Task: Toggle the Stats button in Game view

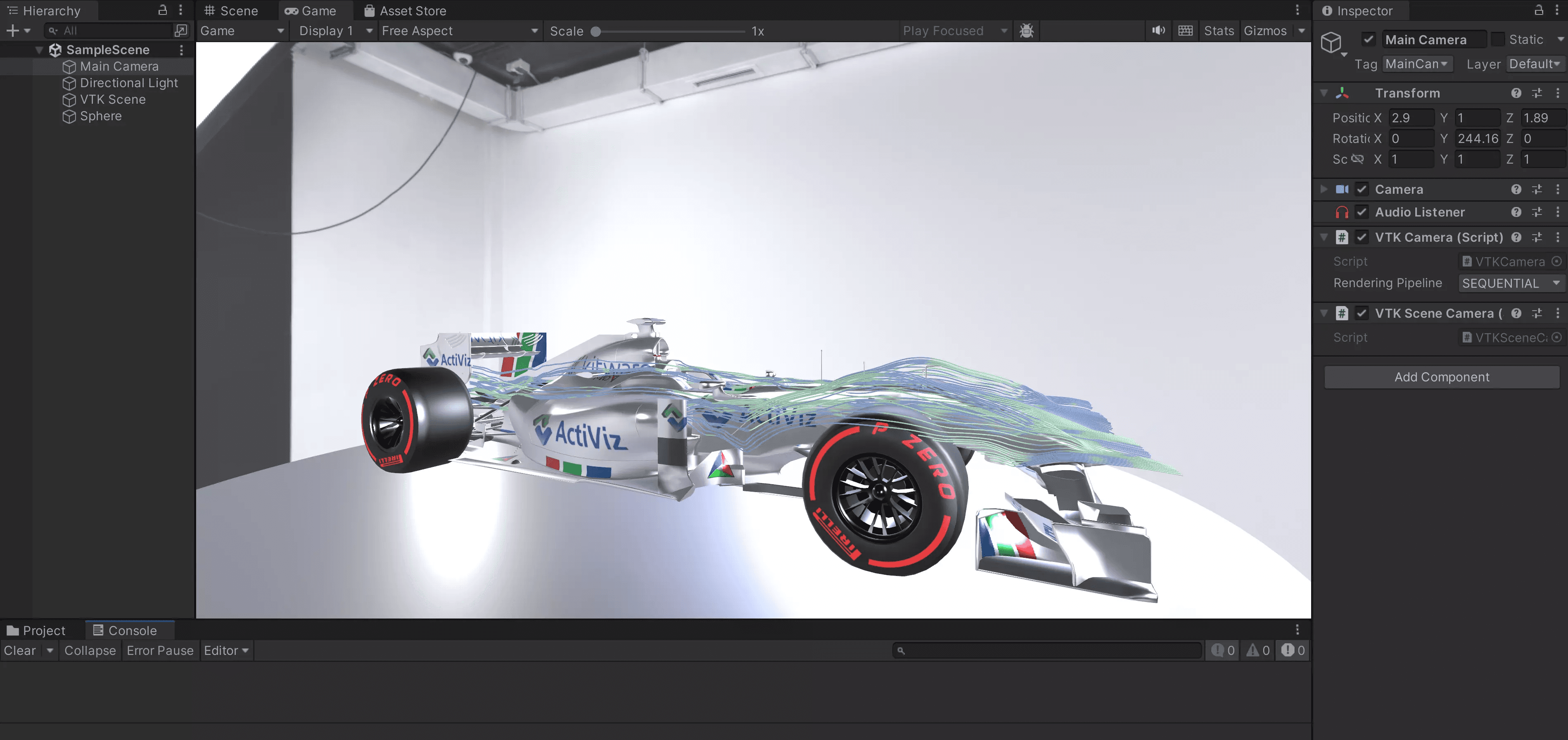Action: click(x=1219, y=31)
